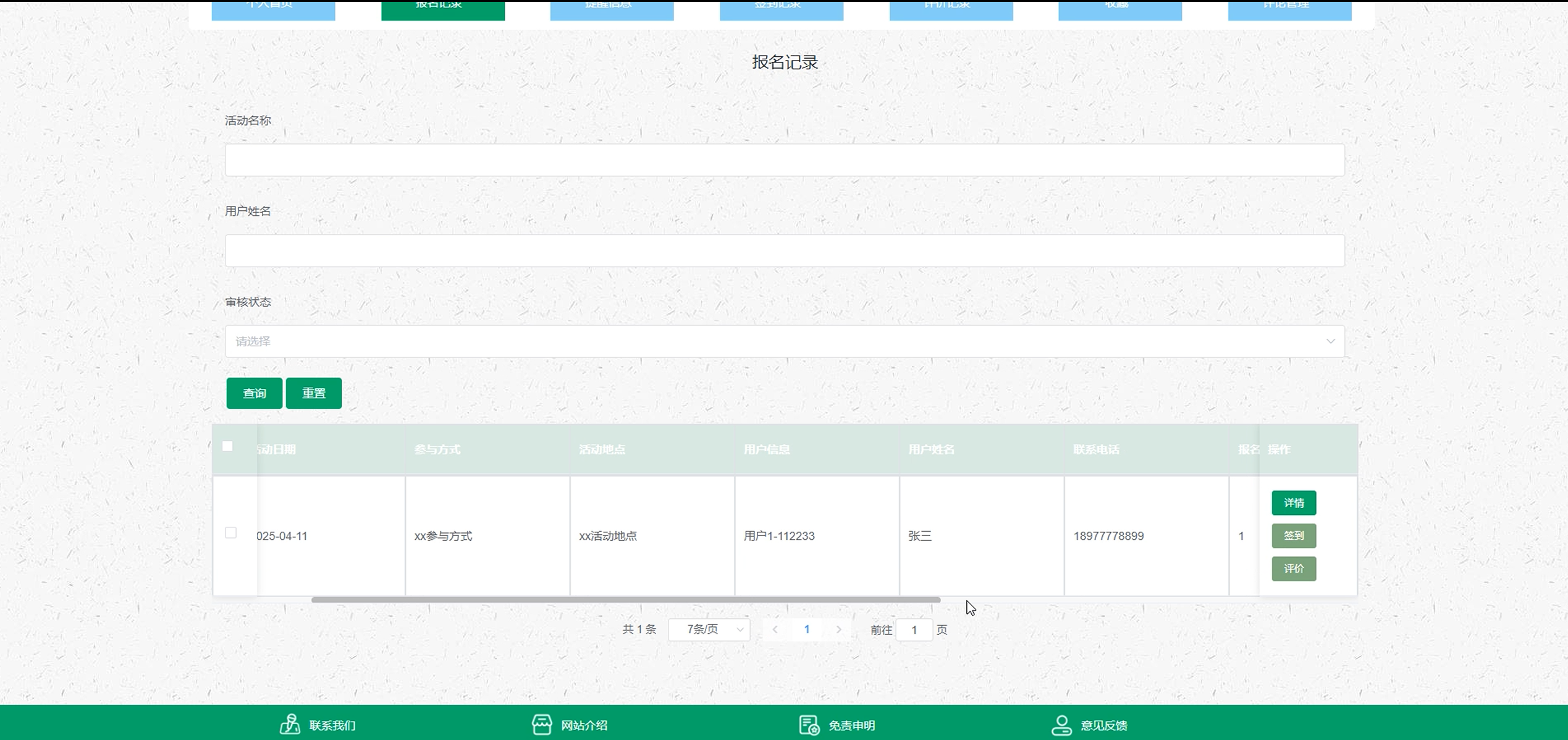Expand the 7条/页 page size selector

[x=709, y=629]
